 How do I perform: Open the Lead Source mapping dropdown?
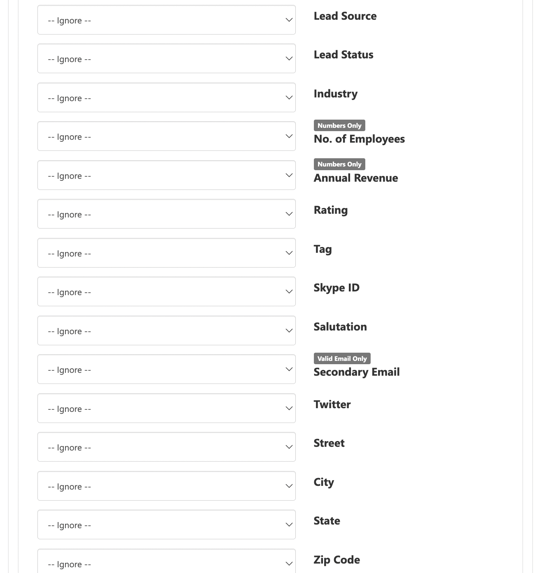pos(166,20)
